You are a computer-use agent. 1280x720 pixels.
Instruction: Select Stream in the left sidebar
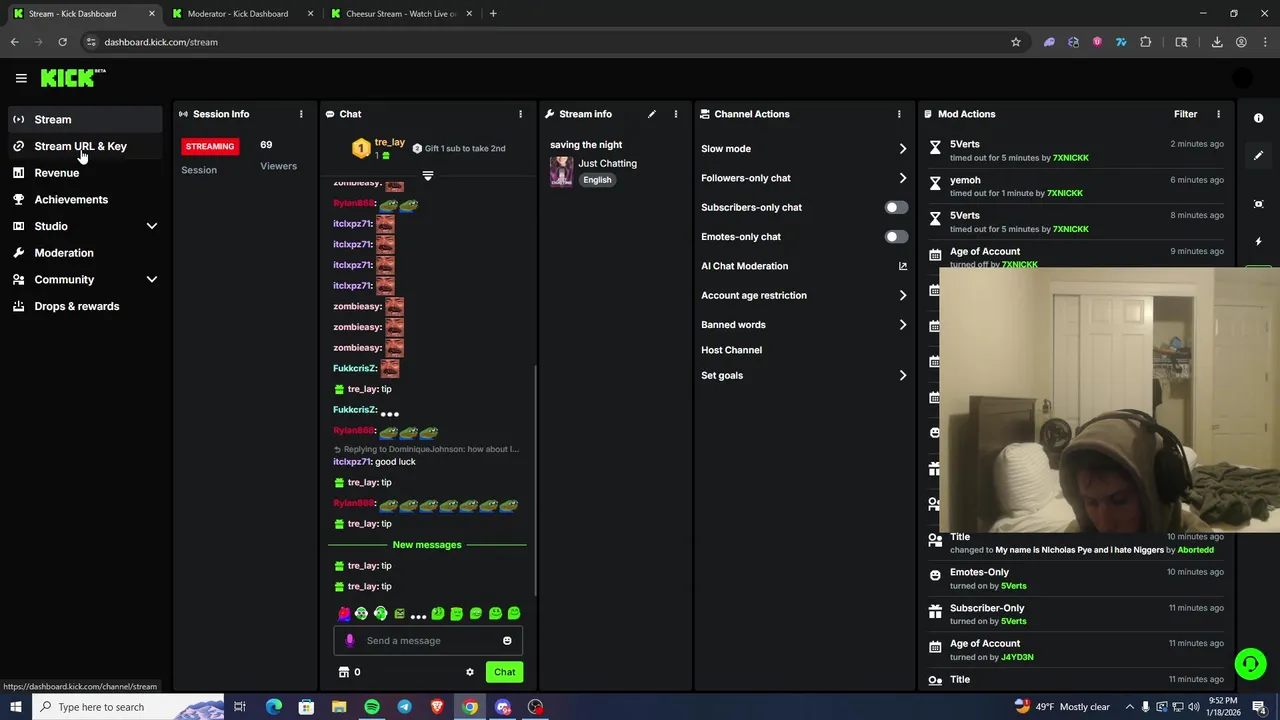click(x=85, y=119)
